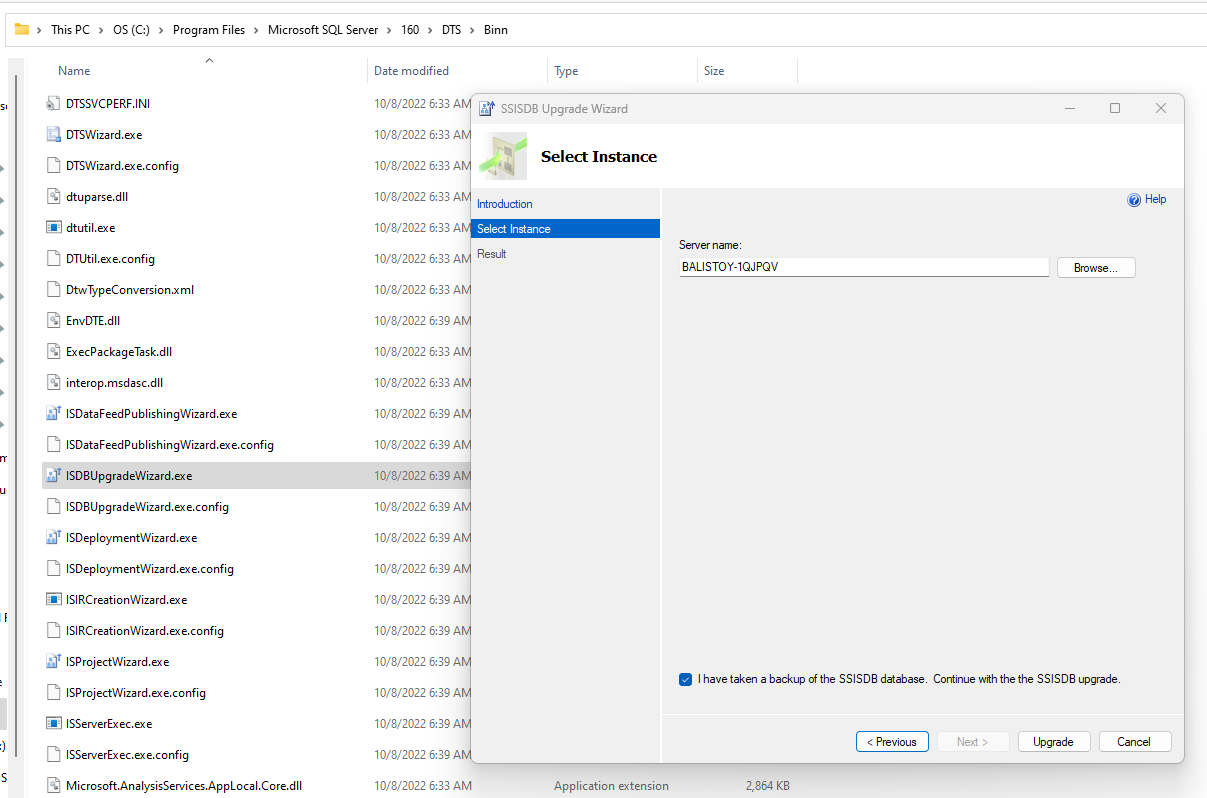This screenshot has height=798, width=1207.
Task: Click the Microsoft.AnalysisServices.AppLocal.Core.dll icon
Action: point(54,785)
